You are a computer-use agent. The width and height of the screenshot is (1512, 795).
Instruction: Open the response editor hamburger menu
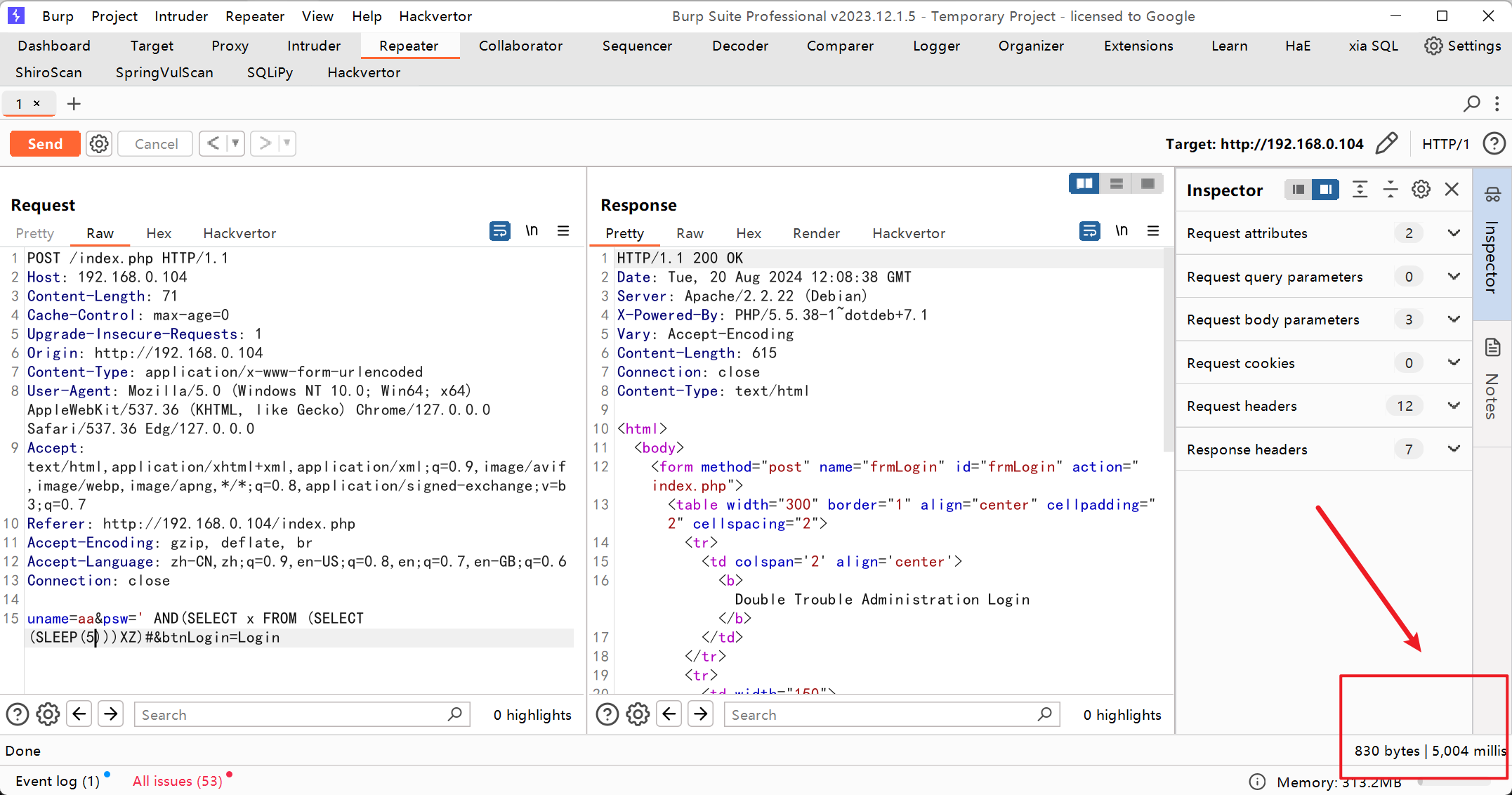(1153, 231)
